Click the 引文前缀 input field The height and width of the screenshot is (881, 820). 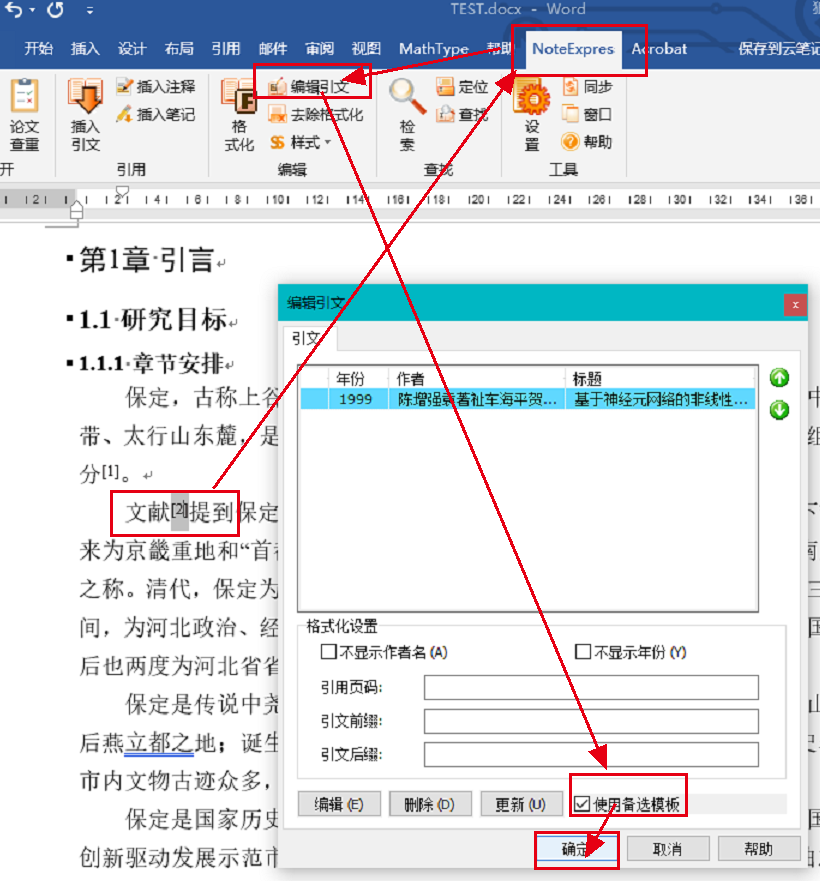[x=591, y=721]
